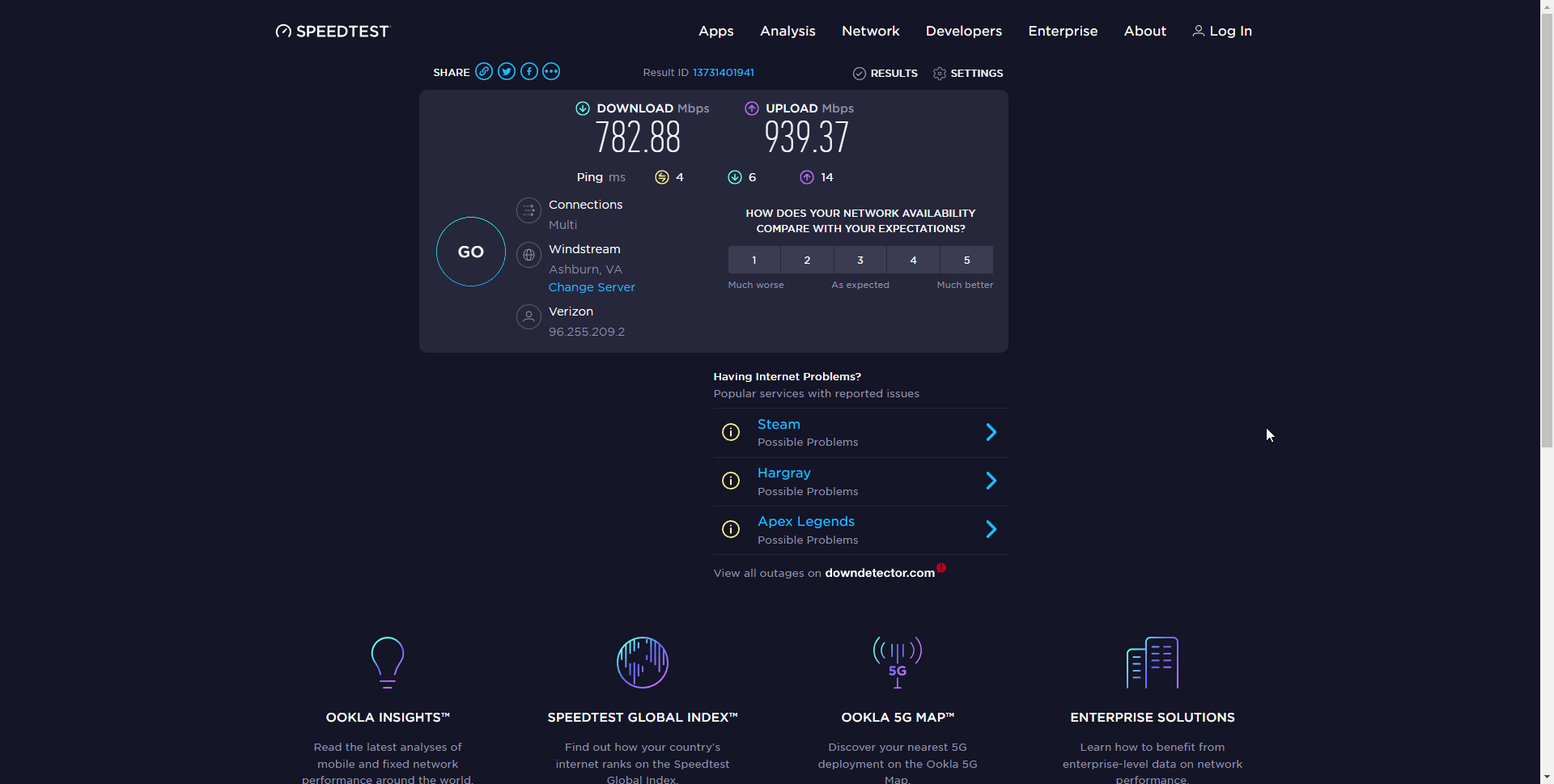This screenshot has height=784, width=1554.
Task: Open the Apps menu
Action: click(716, 31)
